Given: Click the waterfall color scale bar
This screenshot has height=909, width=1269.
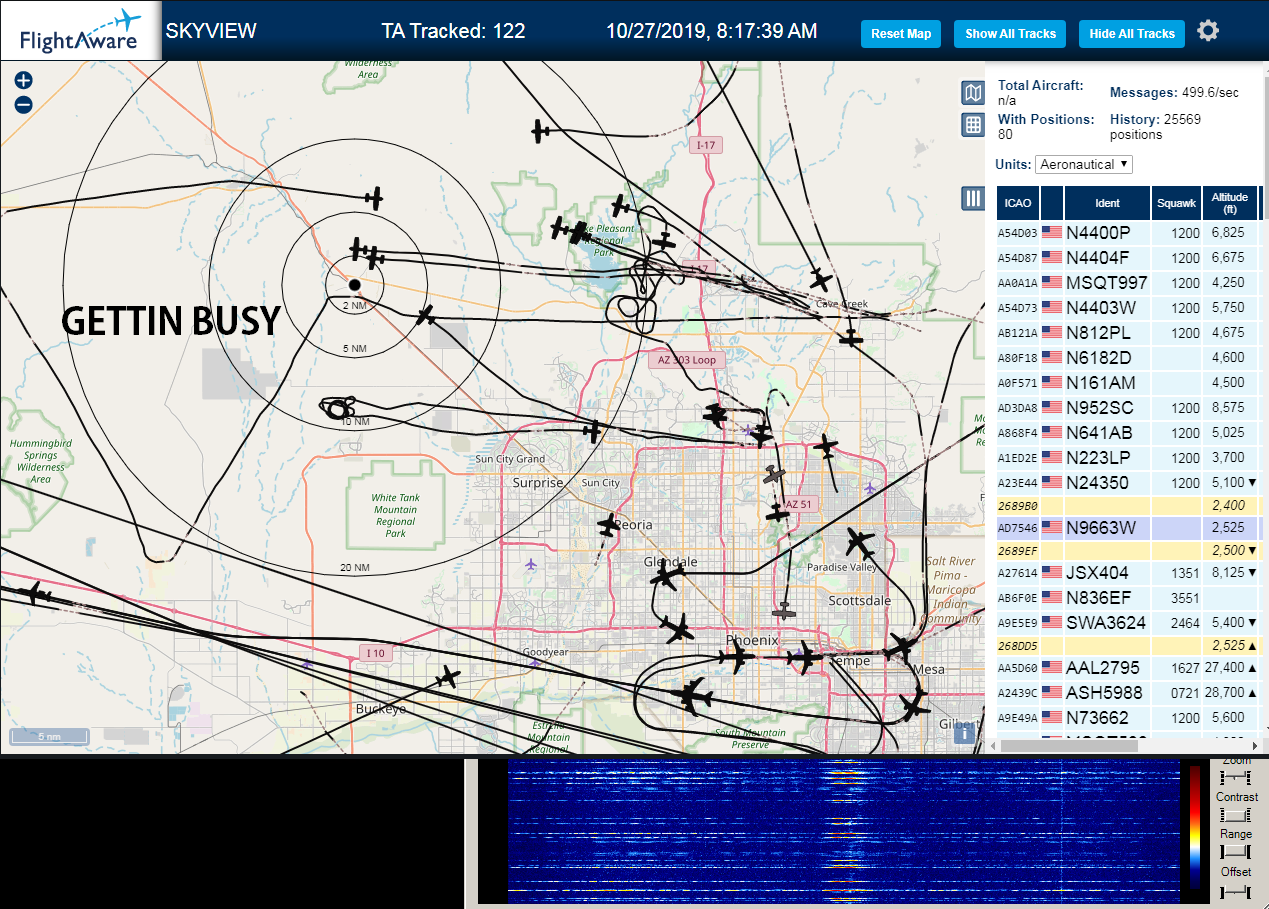Looking at the screenshot, I should click(x=1194, y=827).
